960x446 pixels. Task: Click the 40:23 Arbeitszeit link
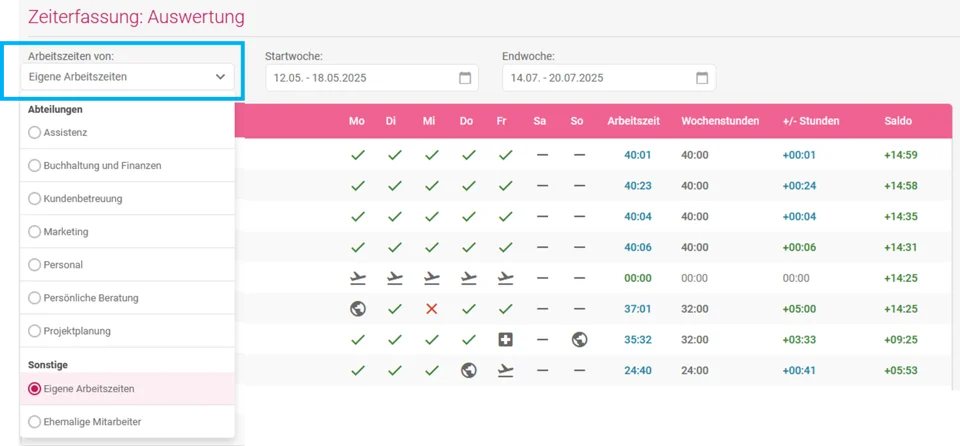637,186
